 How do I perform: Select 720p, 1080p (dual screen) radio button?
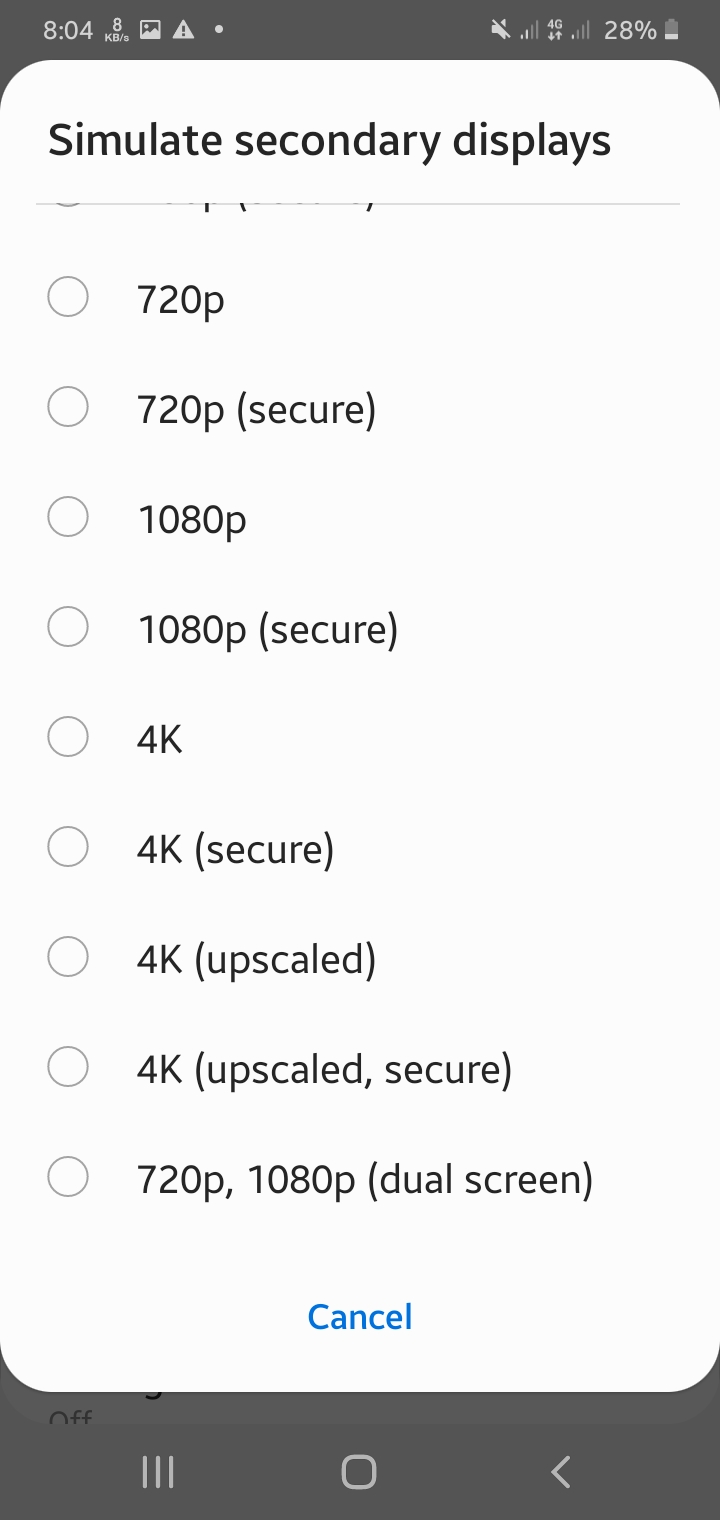click(x=68, y=1177)
